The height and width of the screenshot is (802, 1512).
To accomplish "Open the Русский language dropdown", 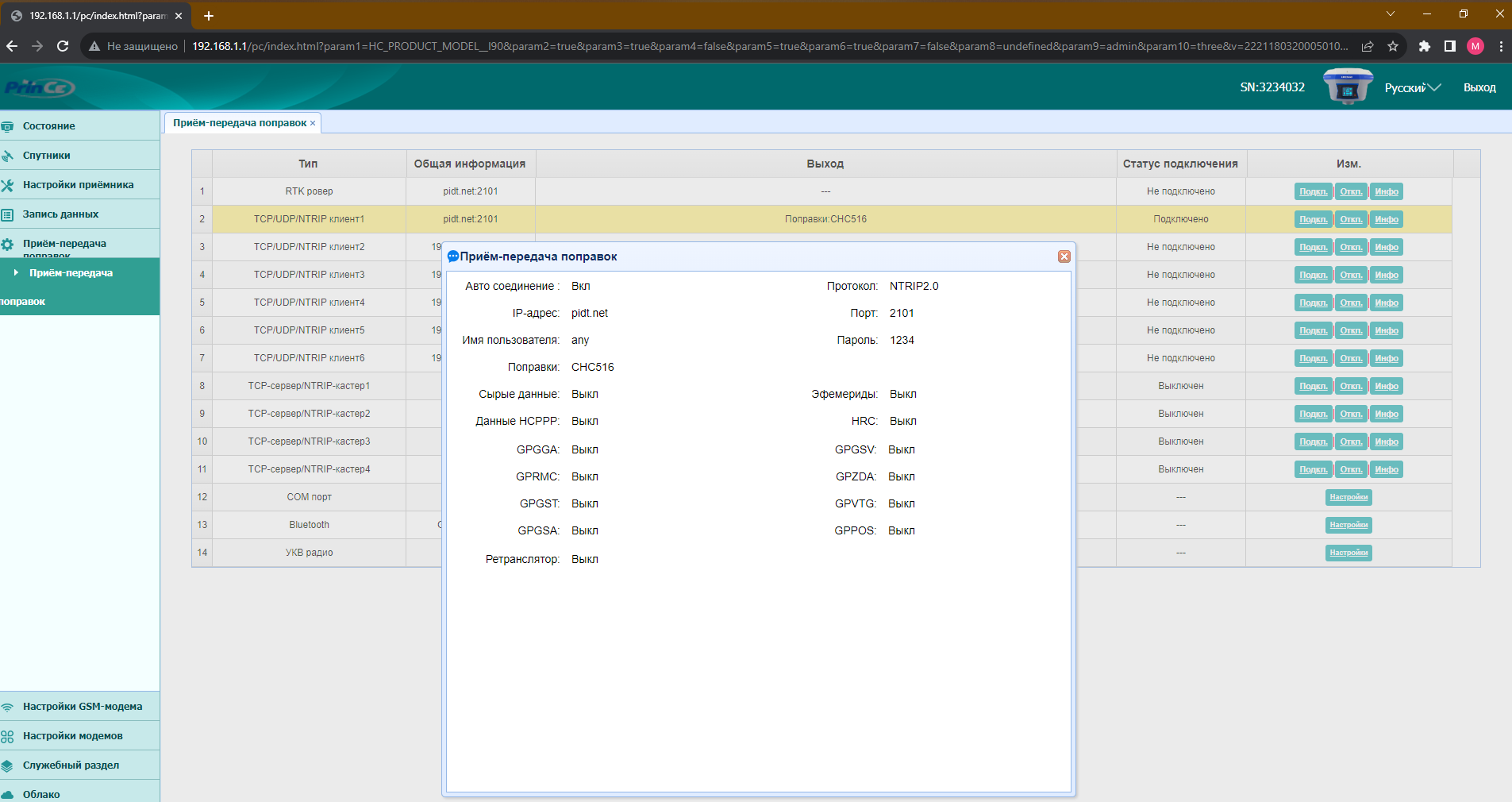I will 1412,87.
